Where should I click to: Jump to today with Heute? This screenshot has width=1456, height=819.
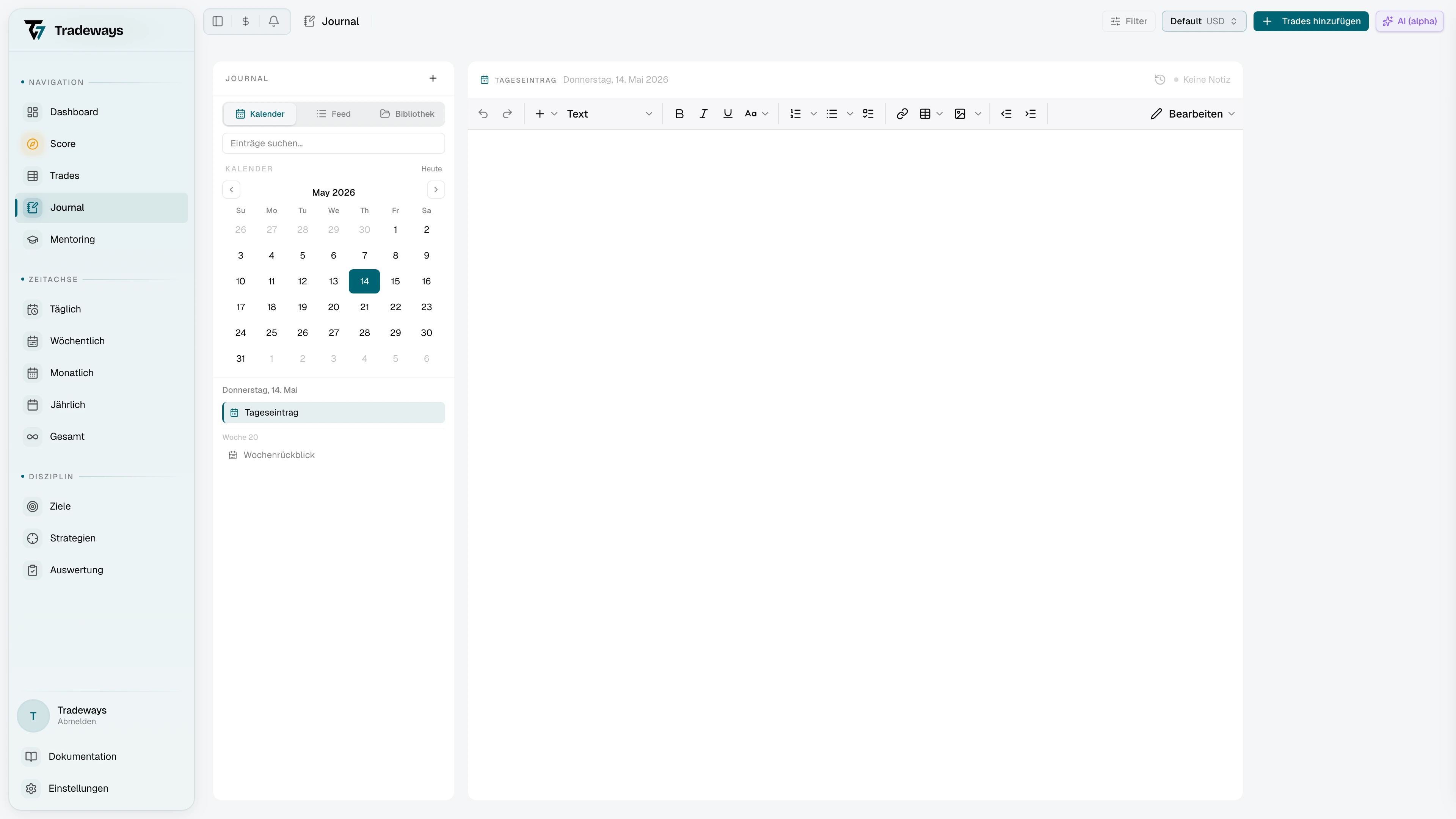pyautogui.click(x=431, y=169)
